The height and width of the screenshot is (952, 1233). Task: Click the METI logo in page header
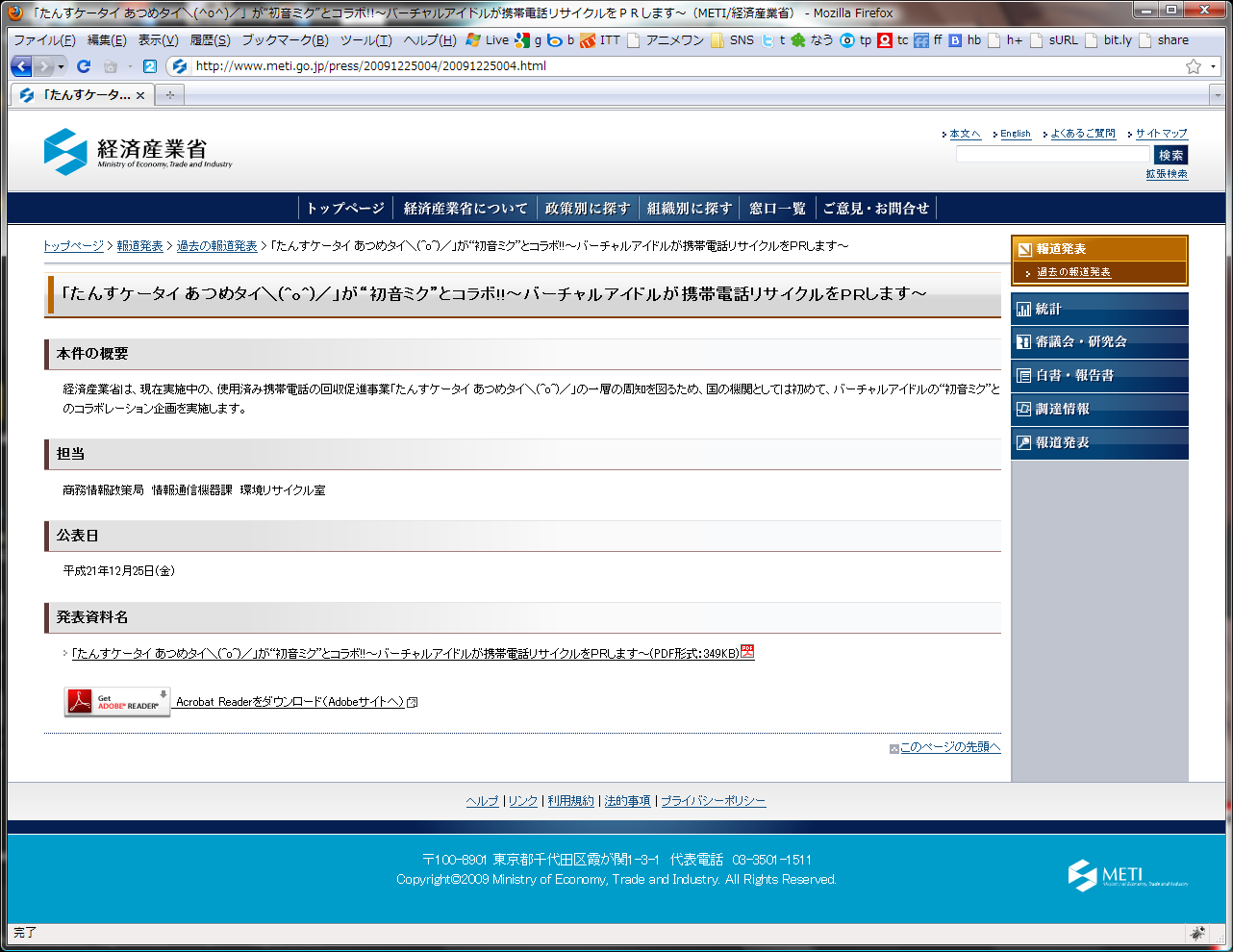[x=138, y=151]
